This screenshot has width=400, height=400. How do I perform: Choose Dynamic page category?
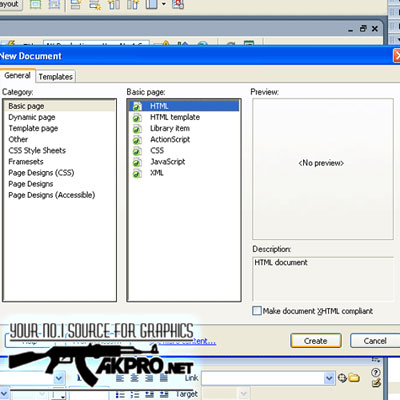pyautogui.click(x=32, y=117)
